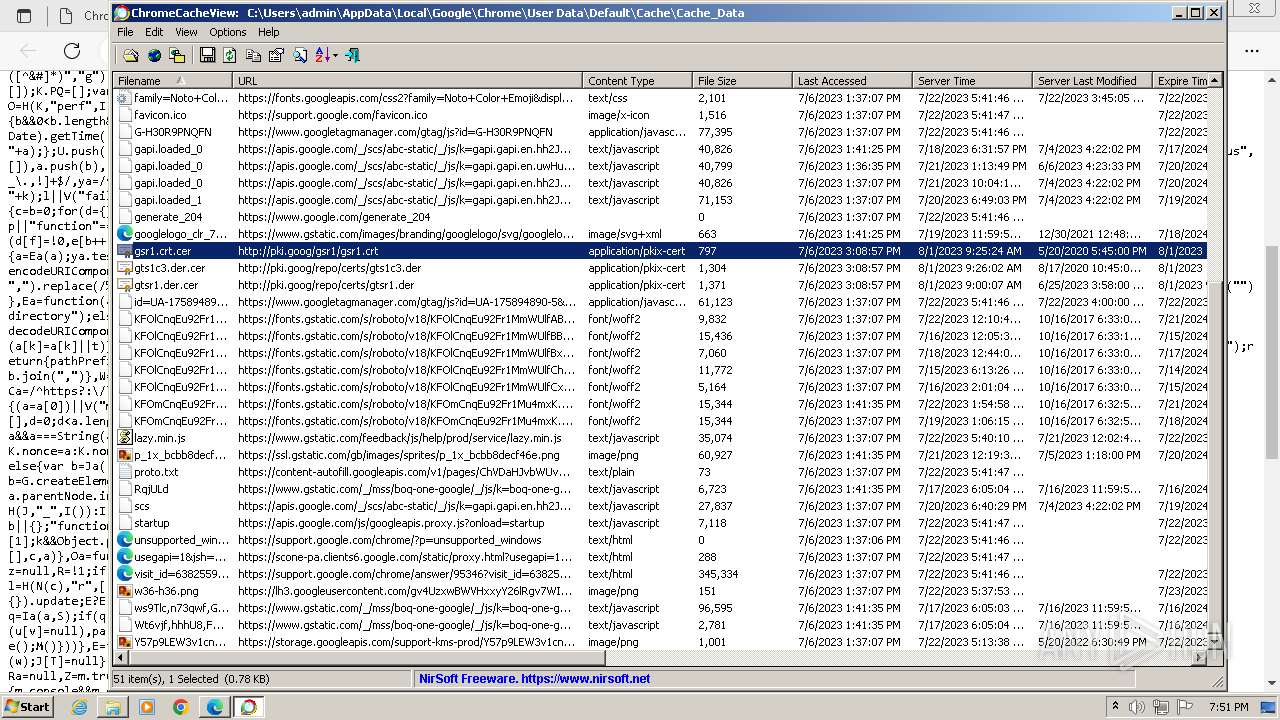This screenshot has height=720, width=1280.
Task: Open the View menu
Action: [186, 32]
